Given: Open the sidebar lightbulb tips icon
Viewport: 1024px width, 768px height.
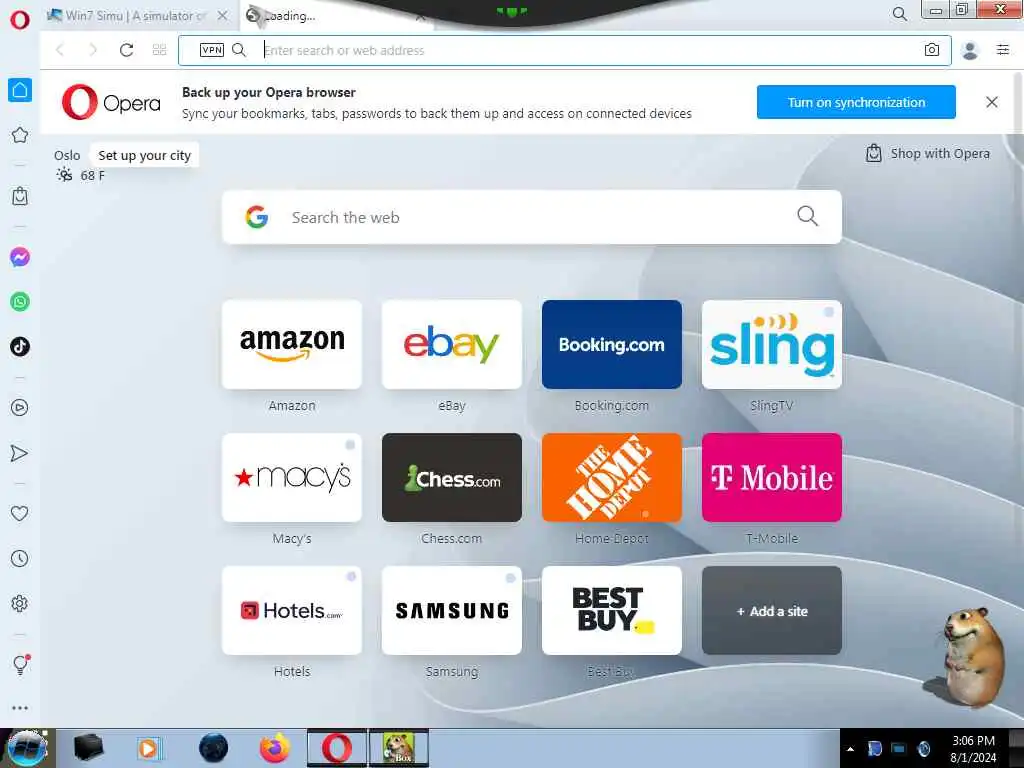Looking at the screenshot, I should point(20,664).
